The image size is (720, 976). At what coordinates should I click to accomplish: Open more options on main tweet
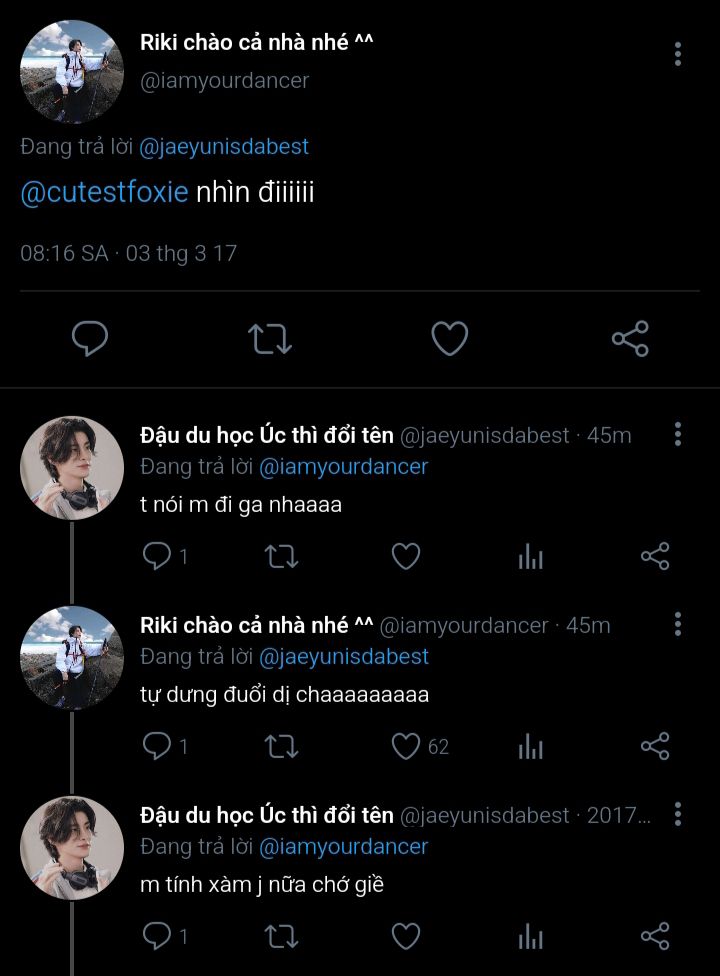tap(678, 54)
